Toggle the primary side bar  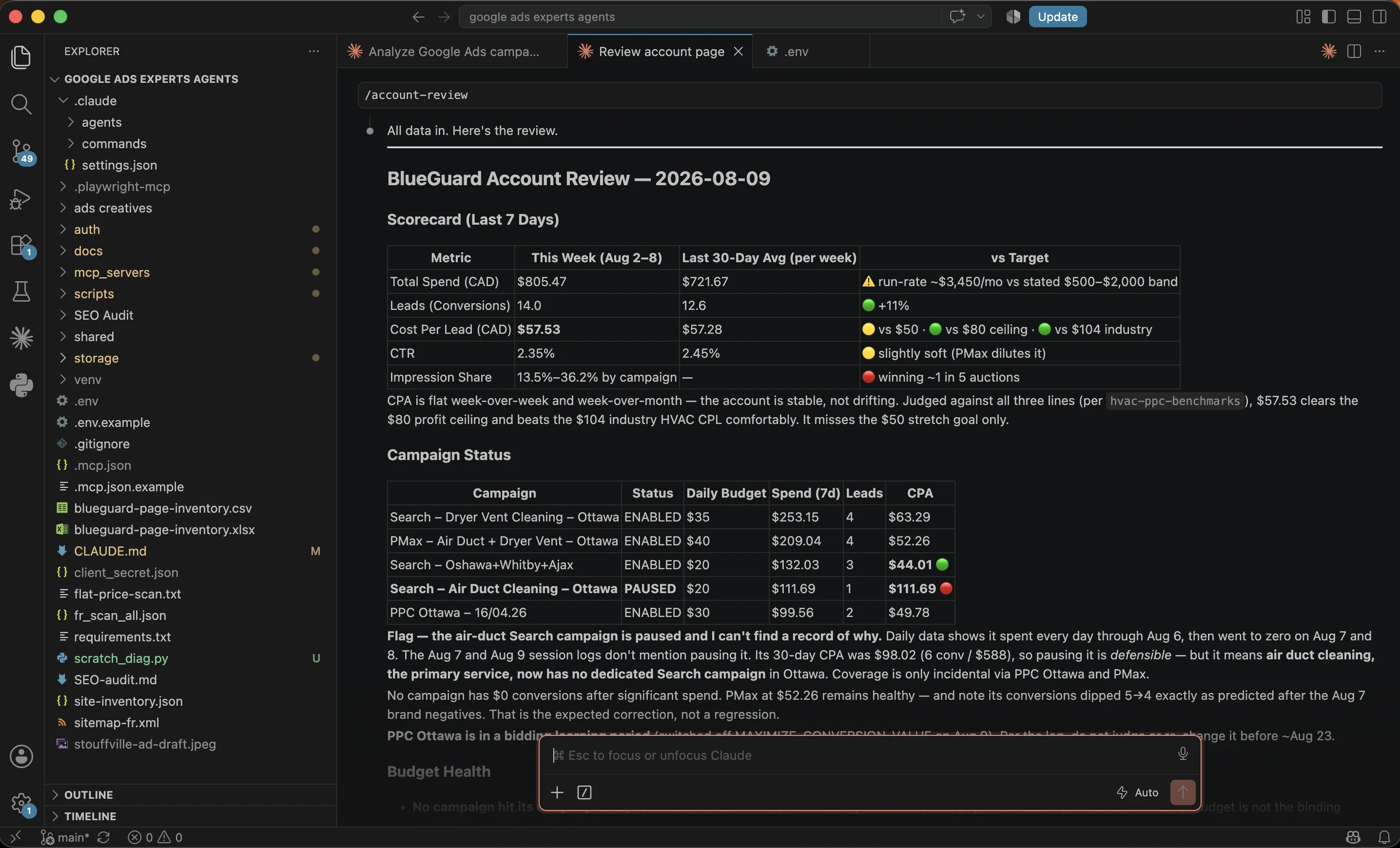pos(1328,17)
